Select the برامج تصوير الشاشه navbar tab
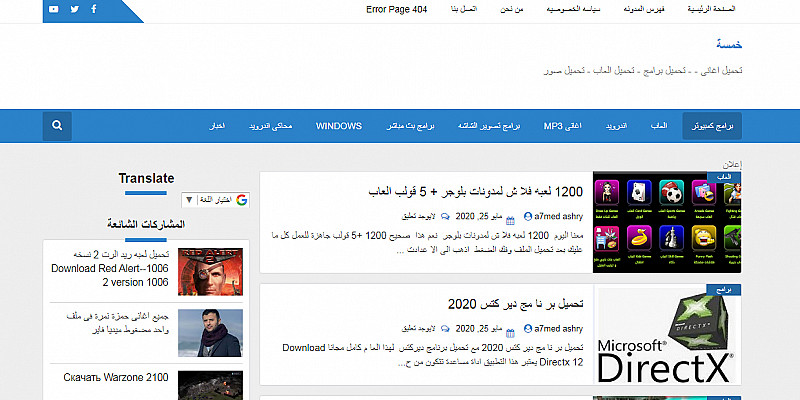This screenshot has width=800, height=400. click(489, 126)
